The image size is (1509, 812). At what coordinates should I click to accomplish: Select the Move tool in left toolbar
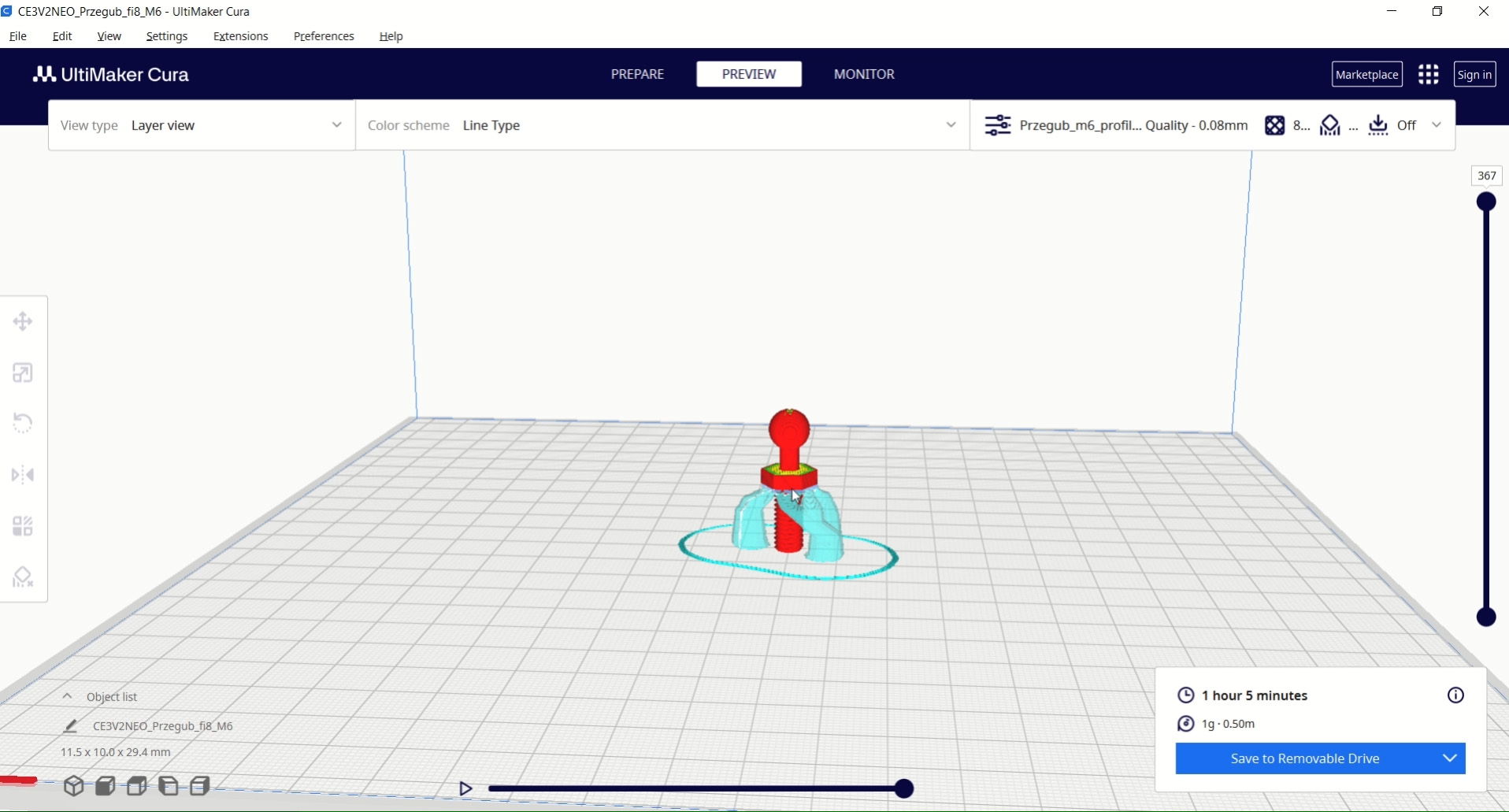[x=23, y=321]
